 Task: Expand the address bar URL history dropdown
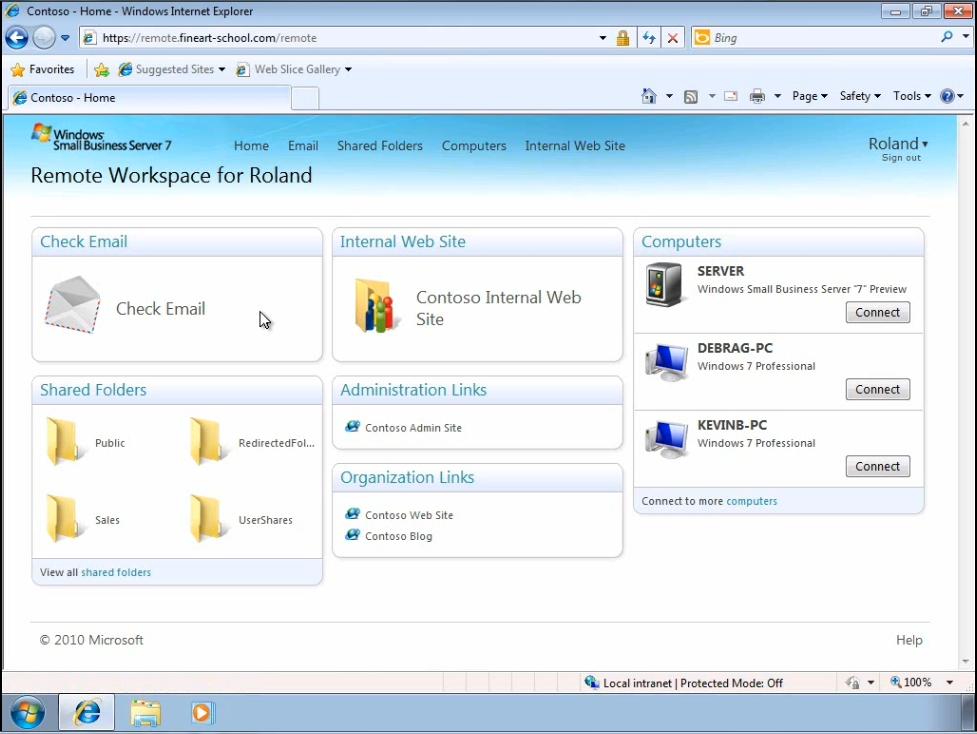tap(603, 38)
